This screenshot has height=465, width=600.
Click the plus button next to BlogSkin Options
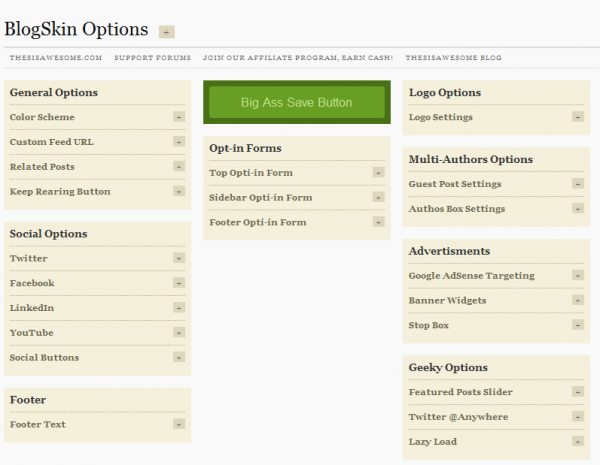pos(167,32)
